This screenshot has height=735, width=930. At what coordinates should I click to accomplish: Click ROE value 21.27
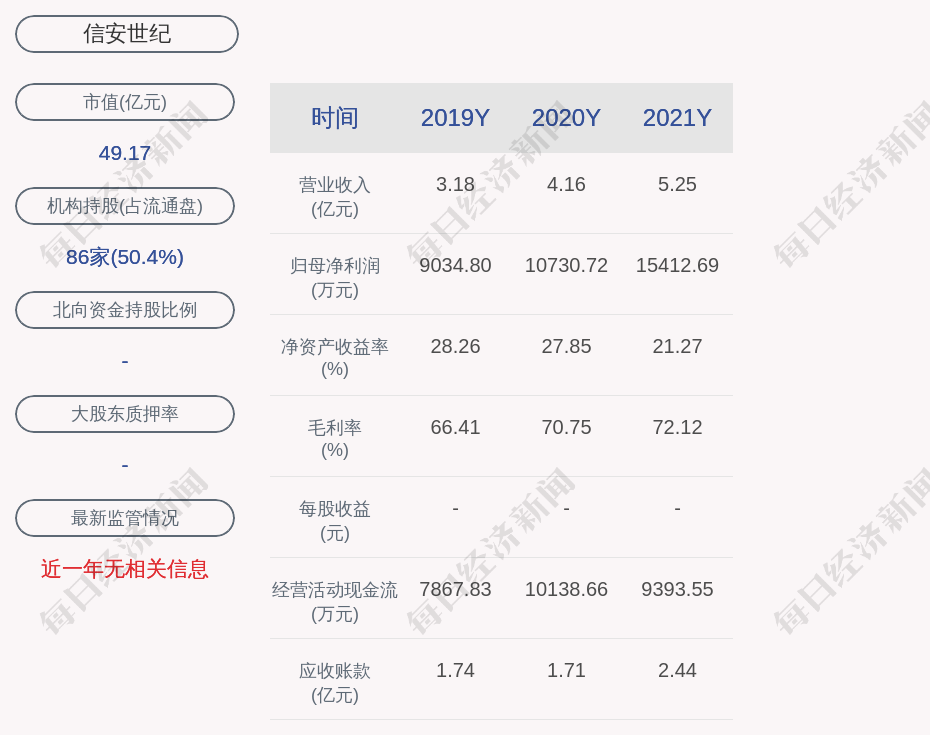tap(677, 346)
